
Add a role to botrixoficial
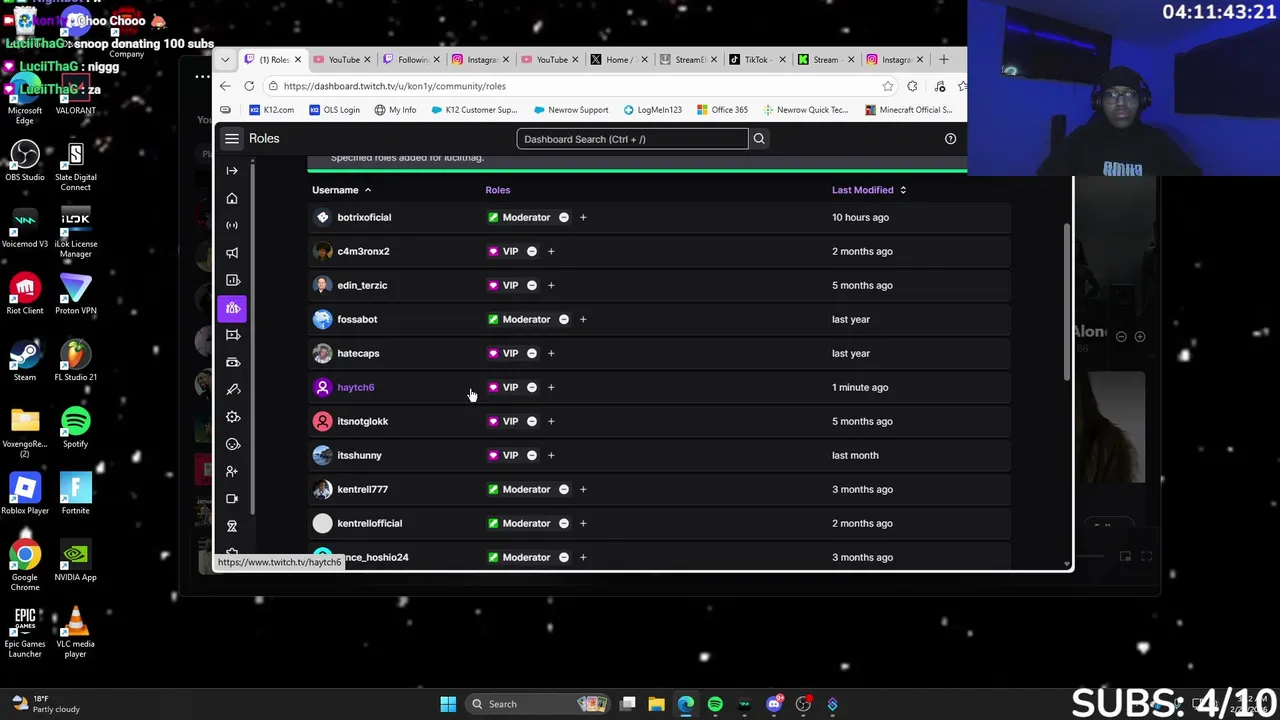(583, 217)
